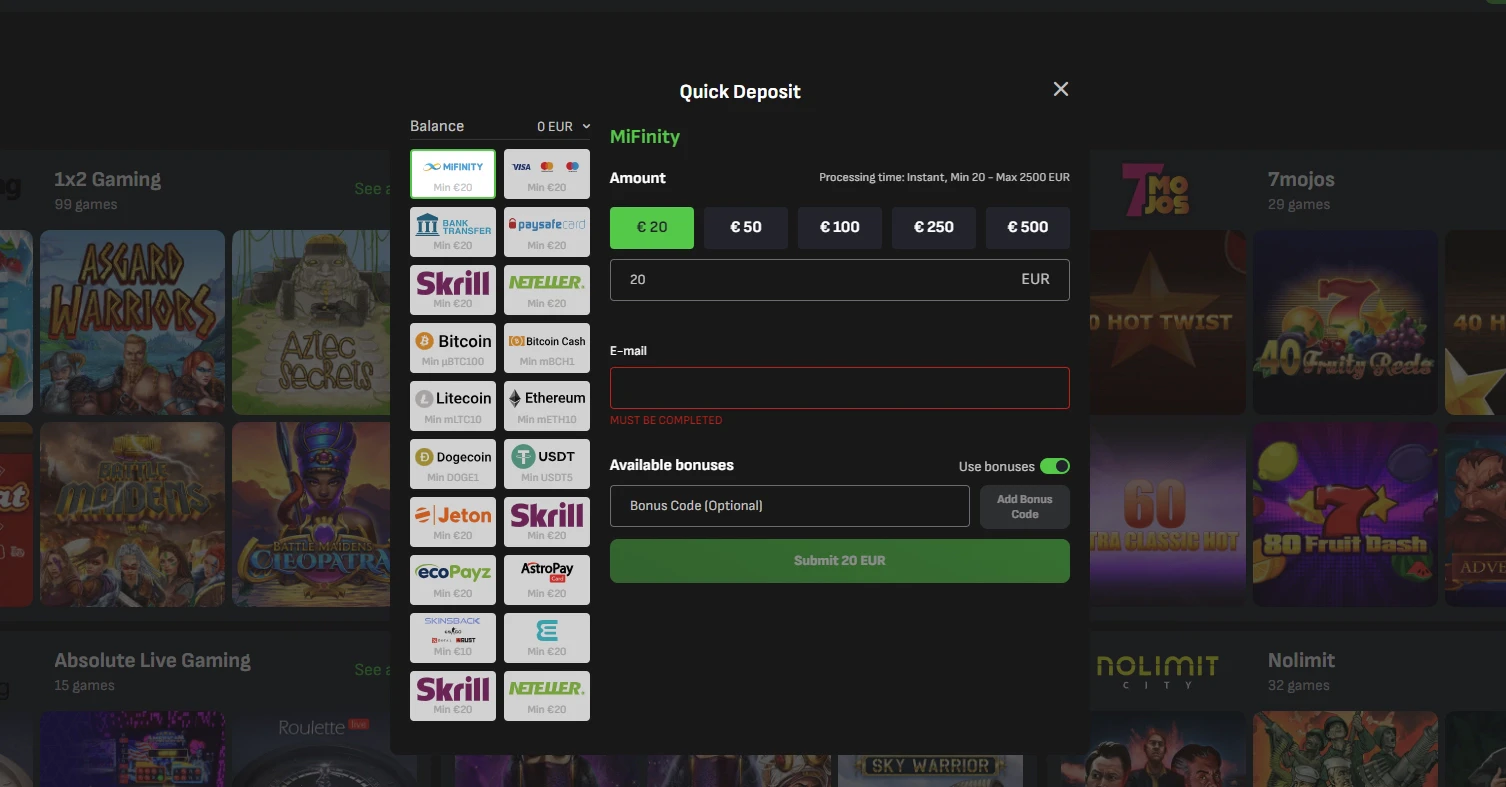Click the E-mail input field
This screenshot has height=787, width=1506.
tap(840, 388)
